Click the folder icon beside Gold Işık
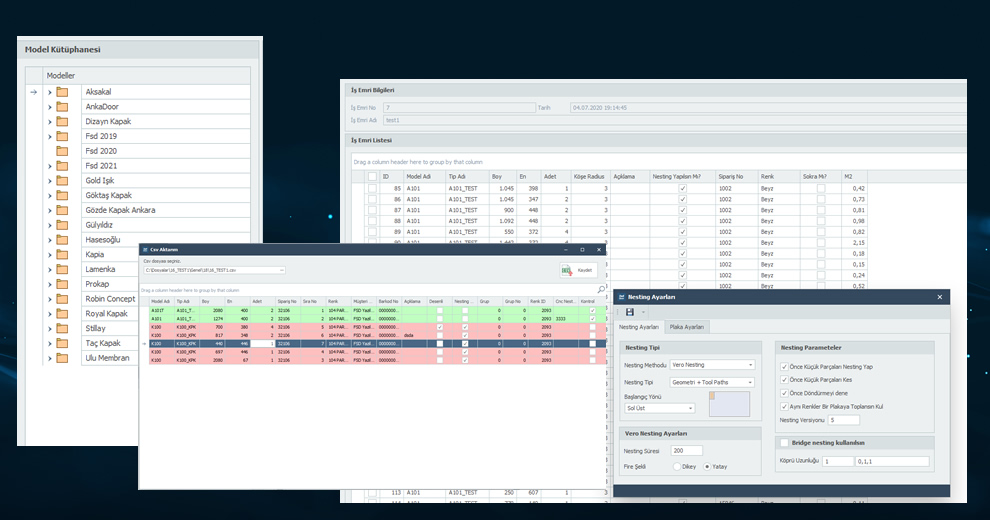The image size is (990, 520). click(62, 180)
